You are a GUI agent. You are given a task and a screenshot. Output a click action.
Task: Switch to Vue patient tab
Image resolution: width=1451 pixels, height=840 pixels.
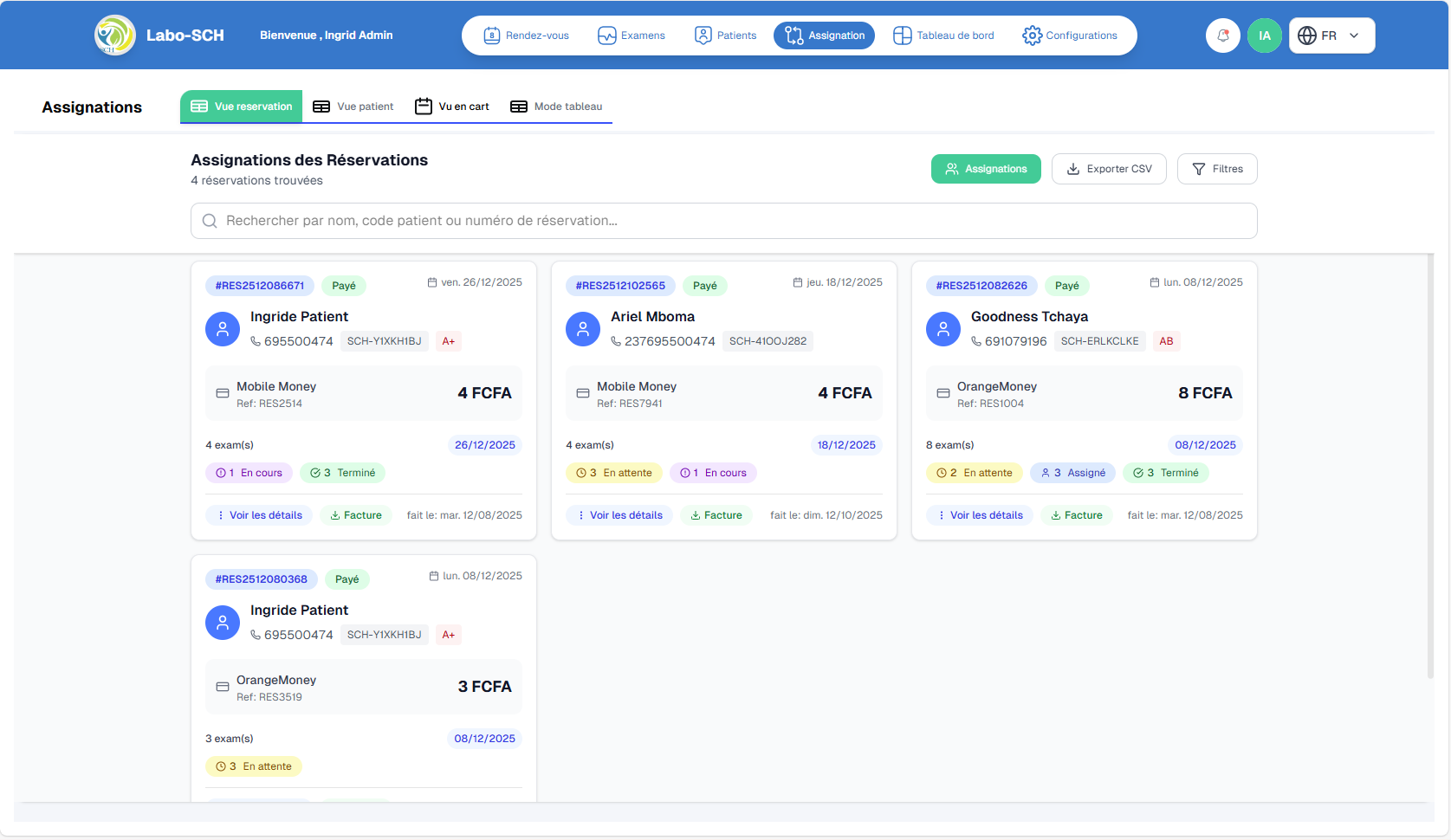click(353, 107)
